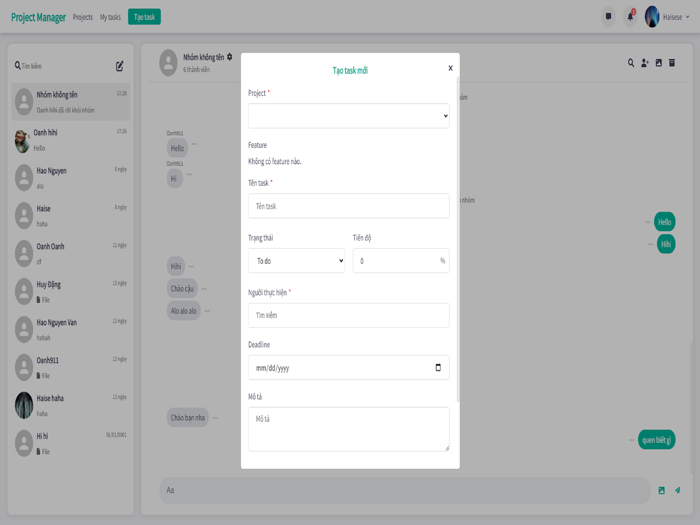Open the Huy Đặng conversation
Screen dimensions: 700x525
pos(71,292)
